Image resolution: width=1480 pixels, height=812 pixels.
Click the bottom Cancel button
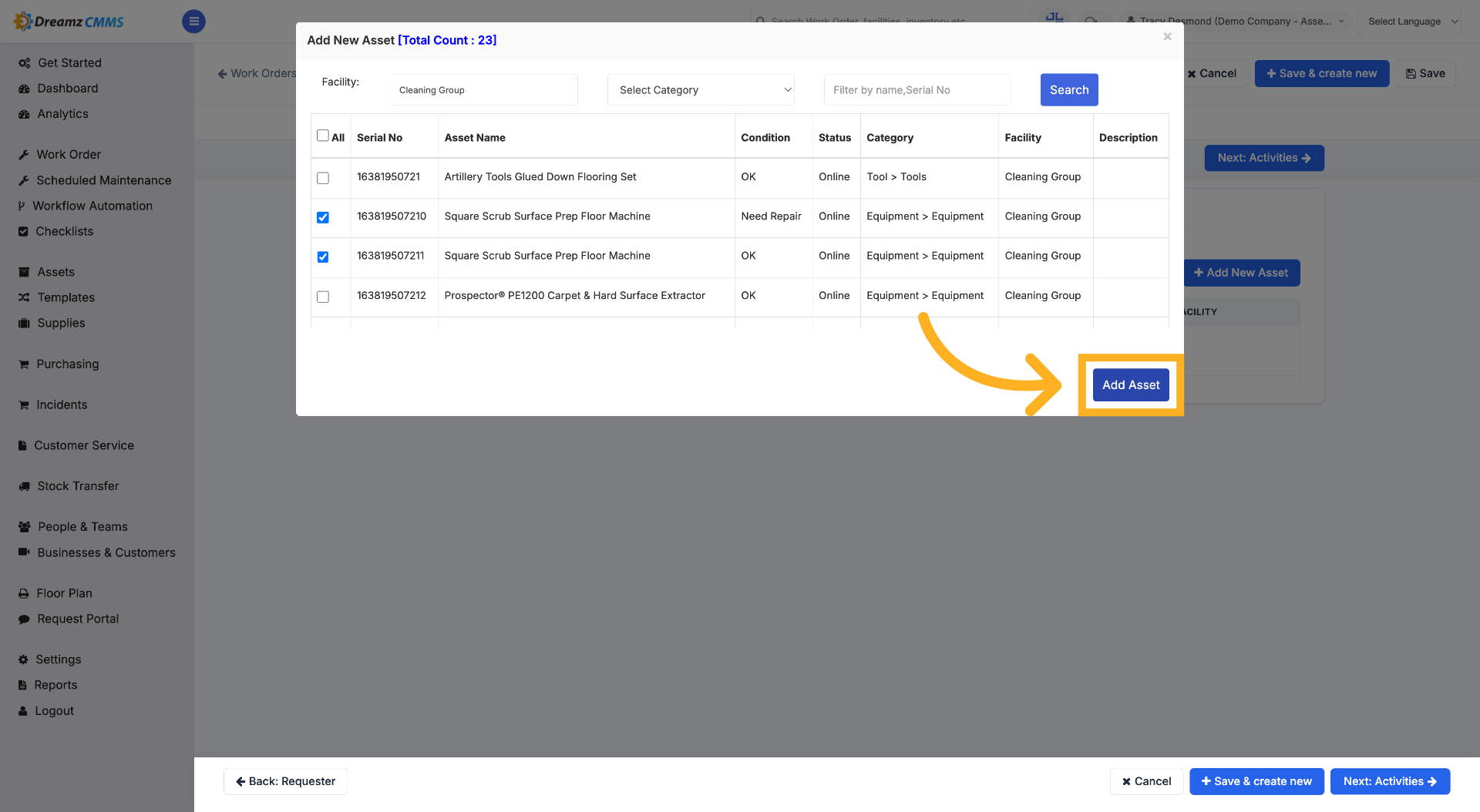[1146, 781]
